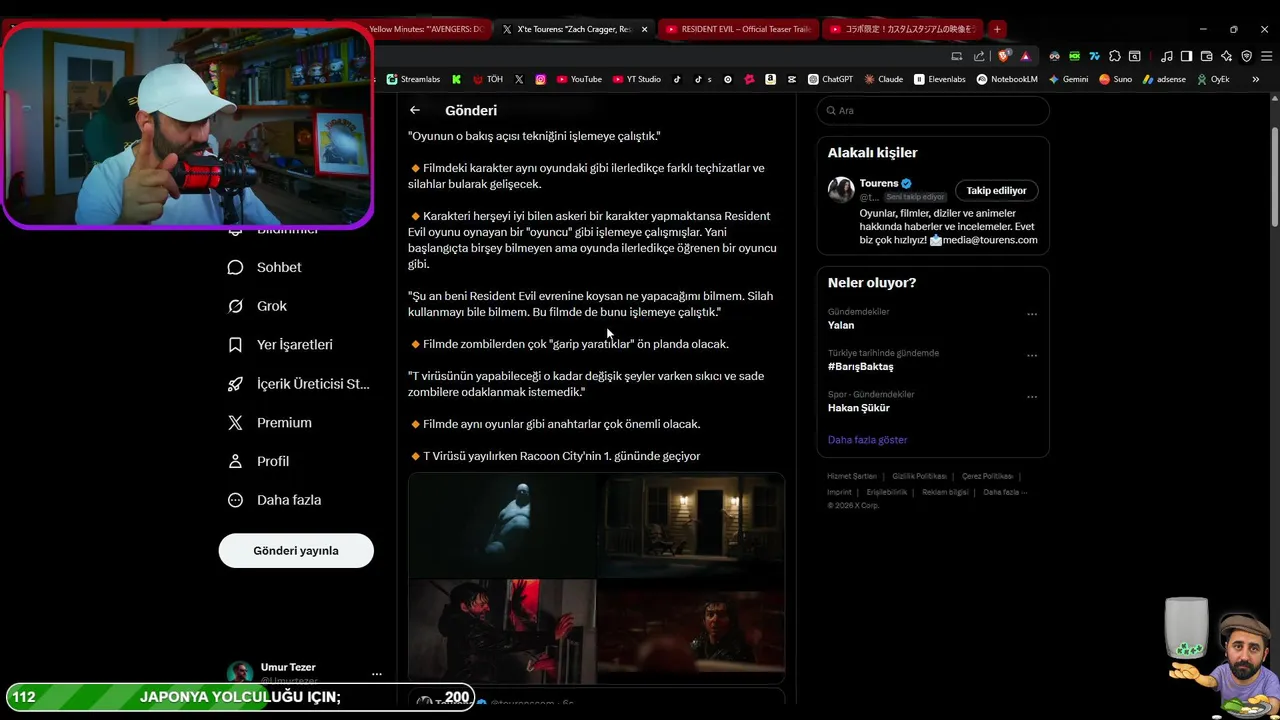1280x720 pixels.
Task: Open Erişilebilirlik footer link
Action: 886,492
